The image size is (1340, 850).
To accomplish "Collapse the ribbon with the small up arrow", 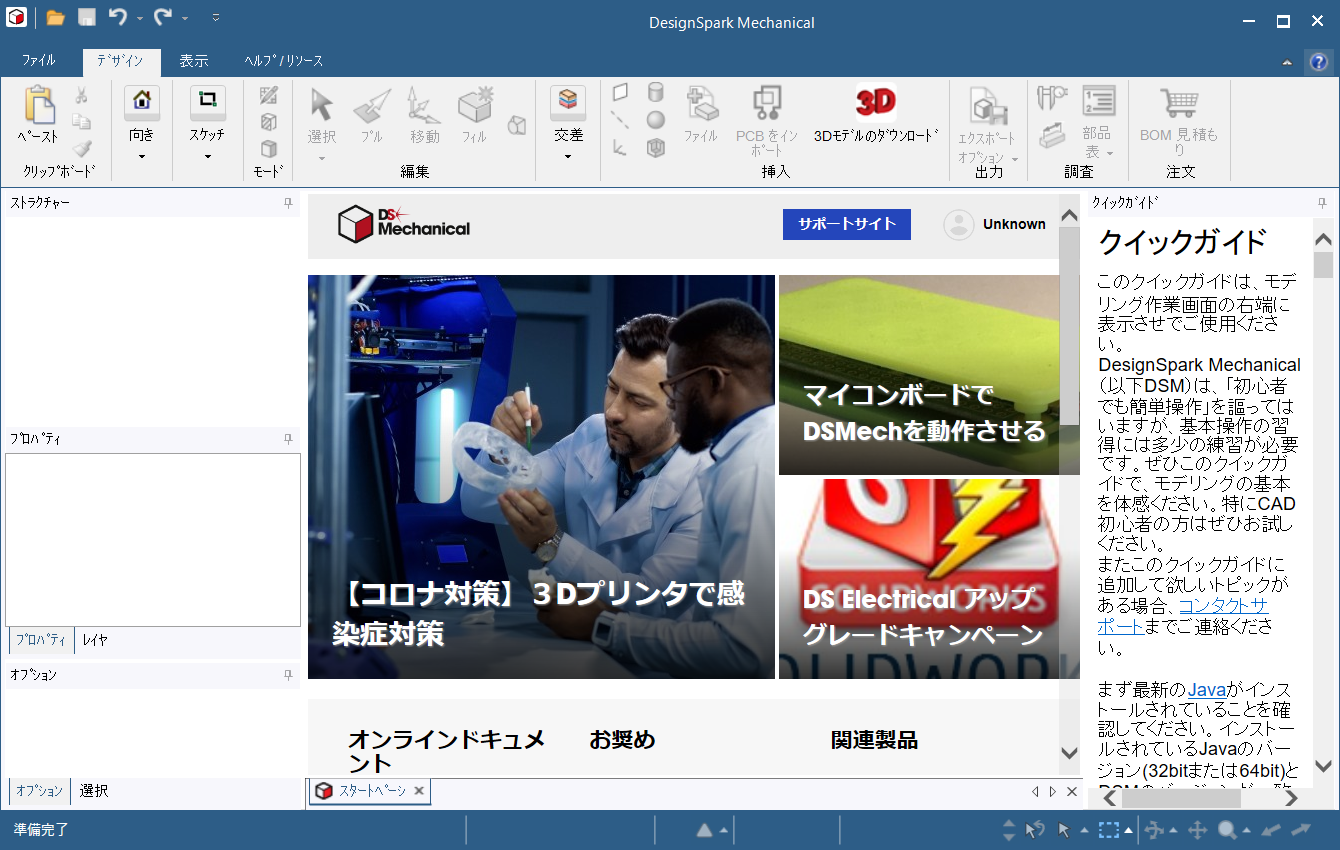I will tap(1287, 63).
